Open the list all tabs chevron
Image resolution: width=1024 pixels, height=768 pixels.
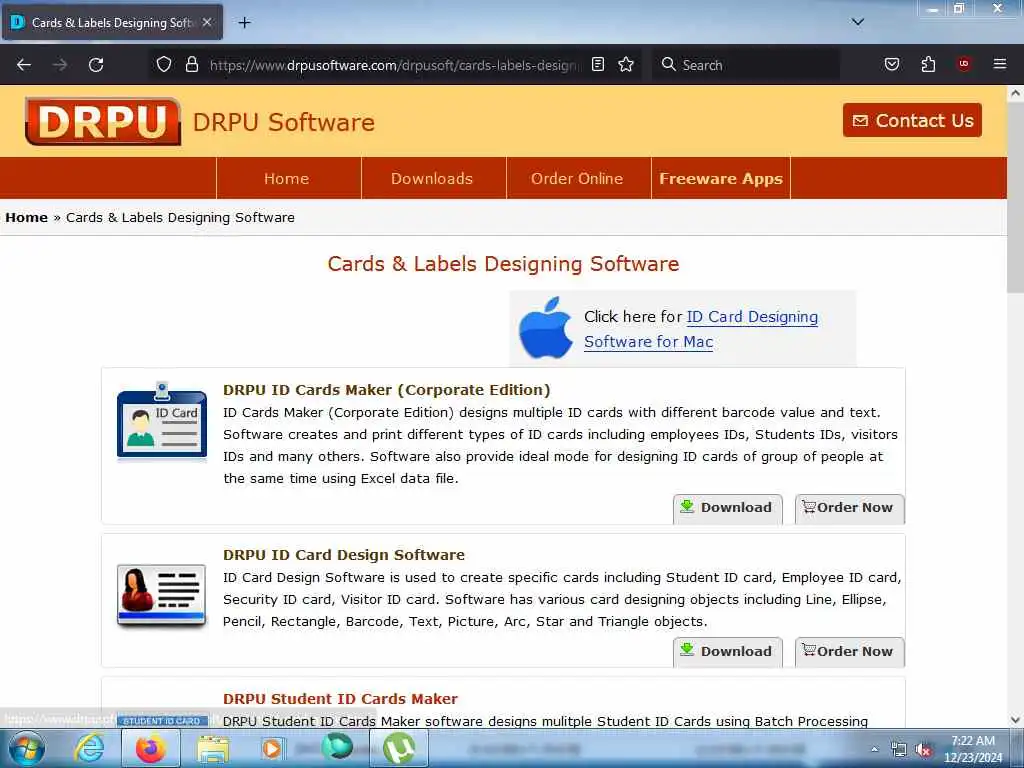pos(858,22)
